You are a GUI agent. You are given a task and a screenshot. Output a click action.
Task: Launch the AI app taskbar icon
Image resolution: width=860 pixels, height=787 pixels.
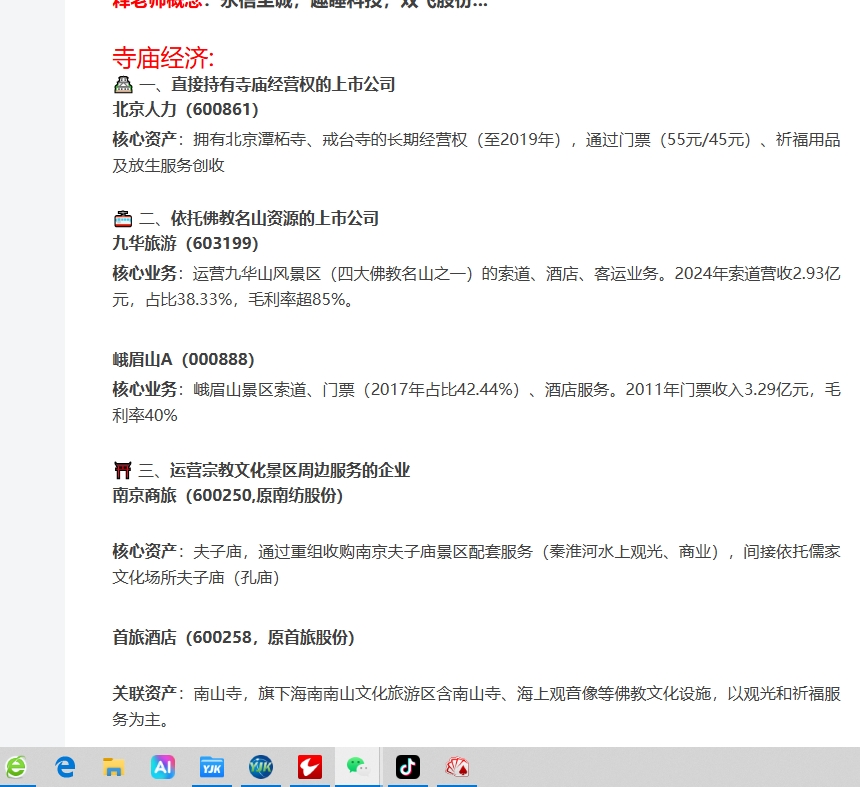click(x=163, y=767)
